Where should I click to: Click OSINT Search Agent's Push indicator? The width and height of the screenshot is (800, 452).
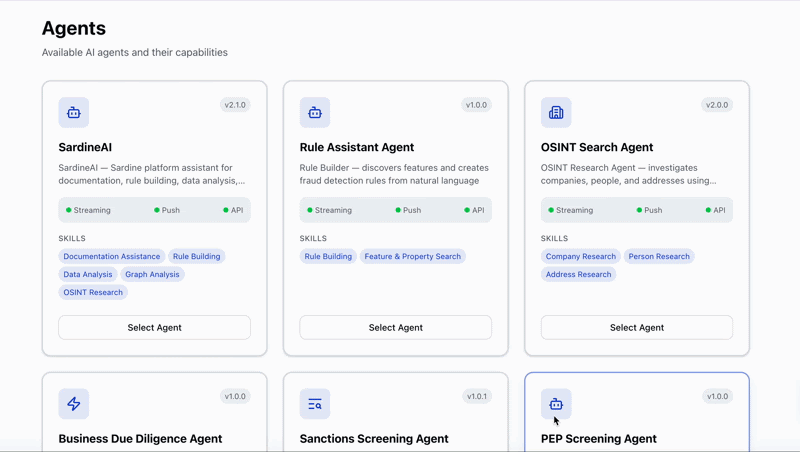tap(649, 210)
